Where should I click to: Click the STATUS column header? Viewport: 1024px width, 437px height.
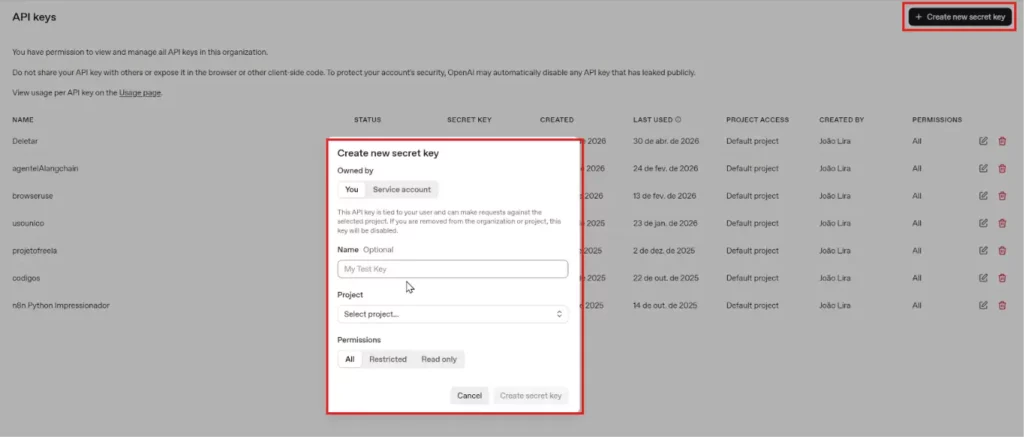click(x=368, y=120)
